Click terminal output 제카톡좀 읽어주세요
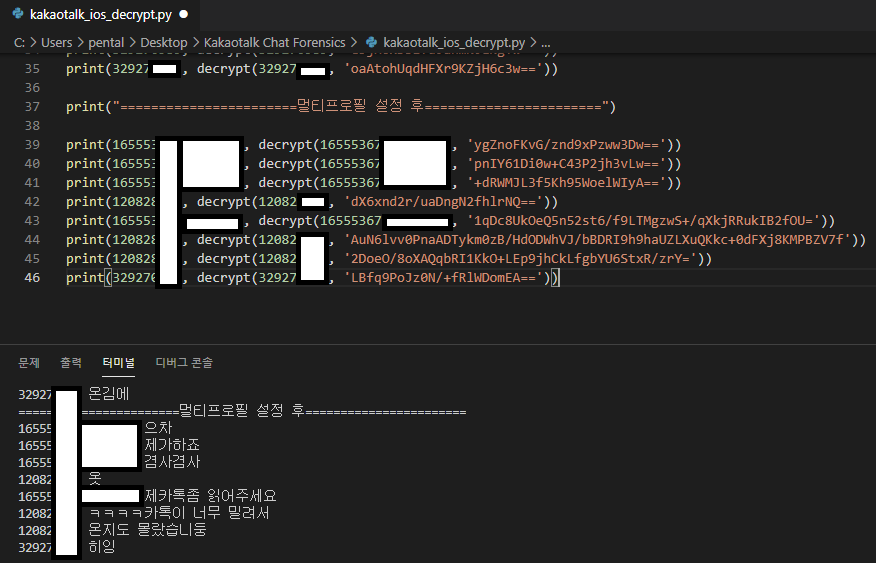 click(211, 495)
